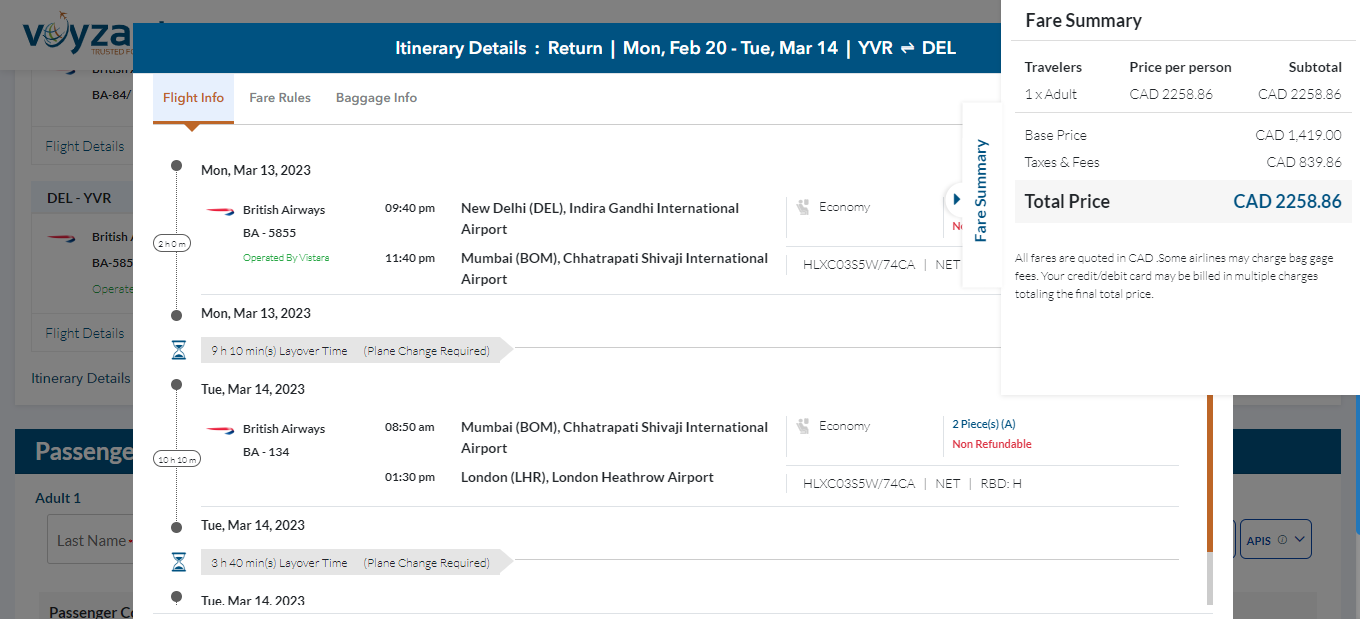The image size is (1360, 619).
Task: Open the first Flight Details link above DEL - YVR
Action: 85,146
